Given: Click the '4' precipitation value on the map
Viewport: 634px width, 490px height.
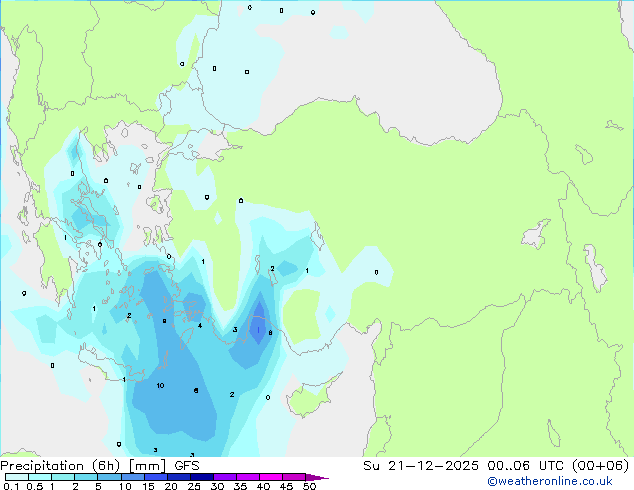Looking at the screenshot, I should point(200,325).
